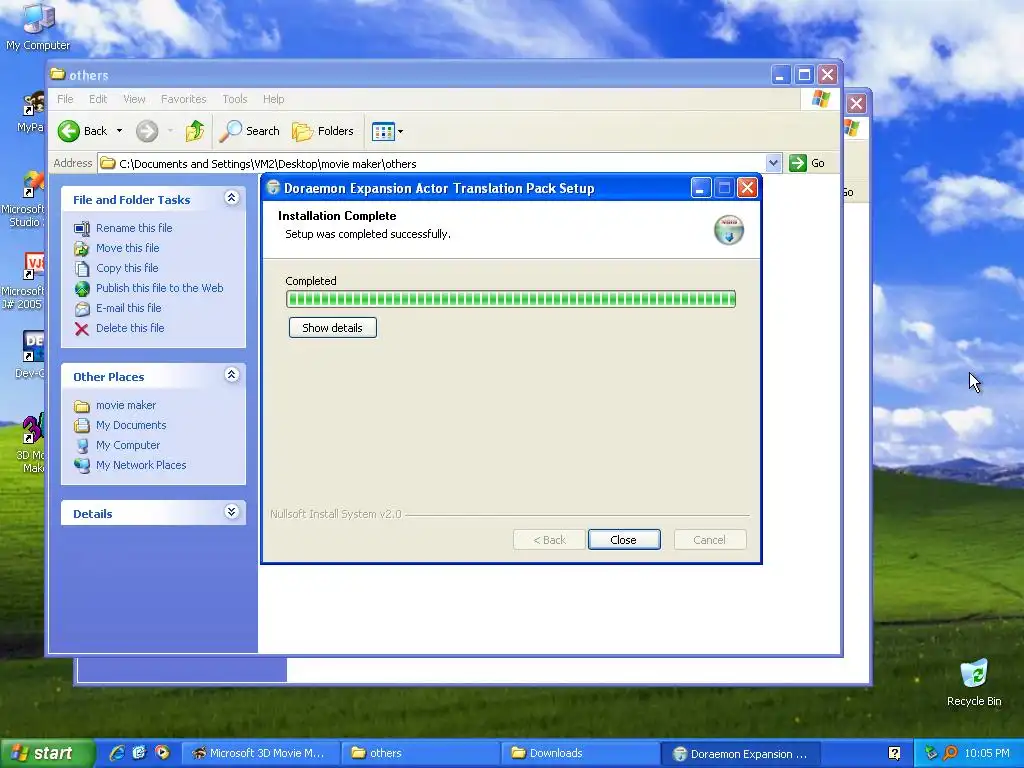Open movie maker folder in Other Places
This screenshot has width=1024, height=768.
click(x=125, y=406)
